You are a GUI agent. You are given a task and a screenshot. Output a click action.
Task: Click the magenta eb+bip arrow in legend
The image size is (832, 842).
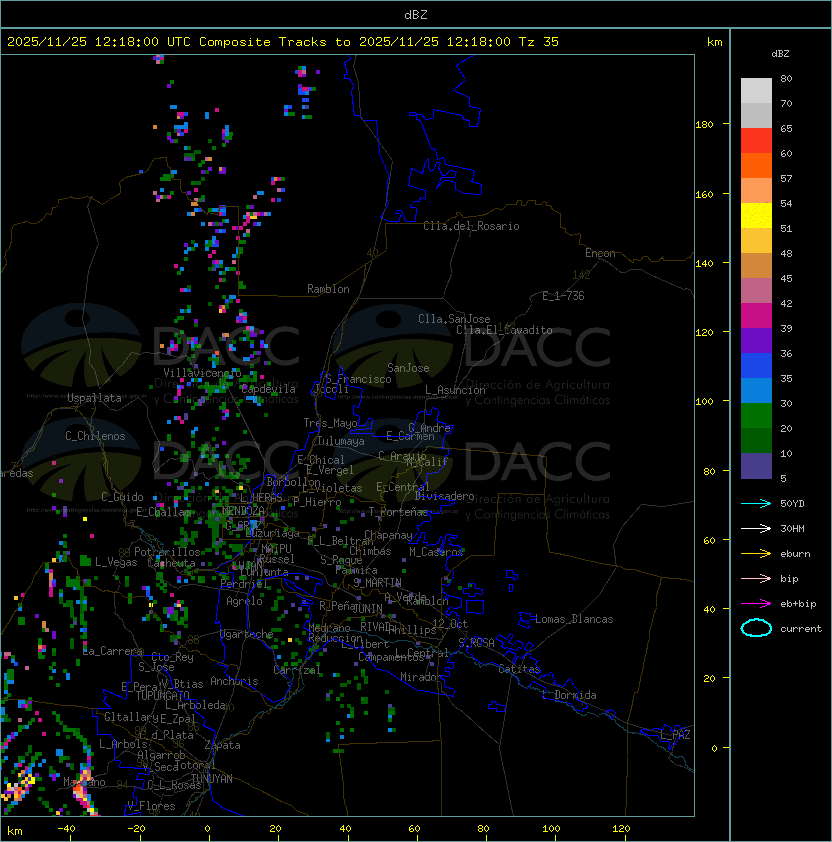(756, 604)
